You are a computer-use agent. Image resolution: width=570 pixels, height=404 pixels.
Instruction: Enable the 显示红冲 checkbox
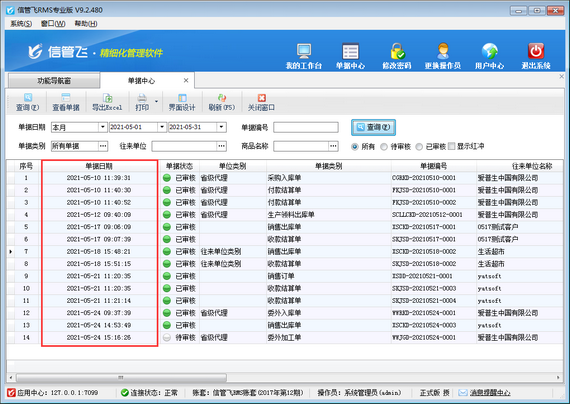coord(451,146)
